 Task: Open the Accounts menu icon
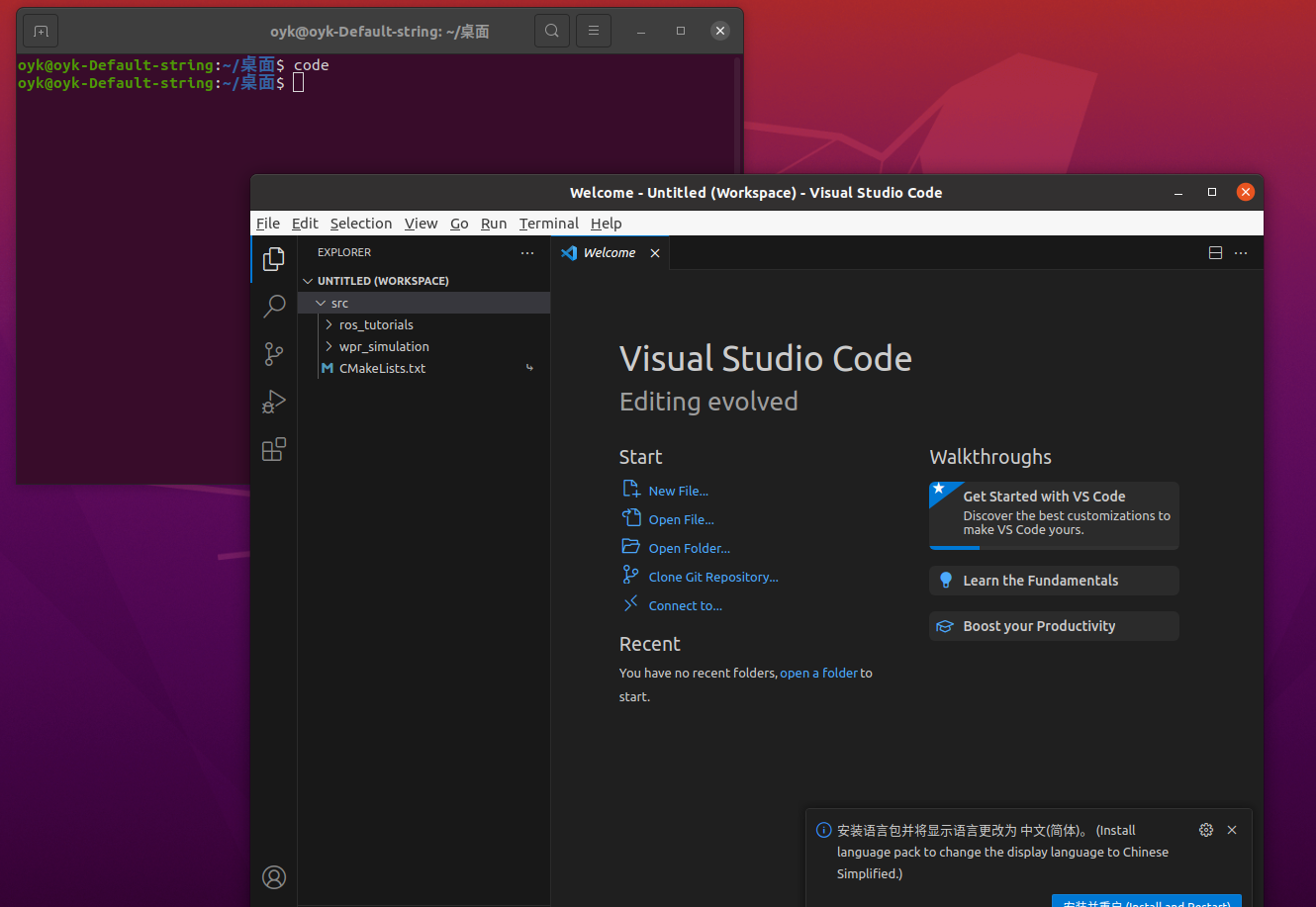coord(274,877)
